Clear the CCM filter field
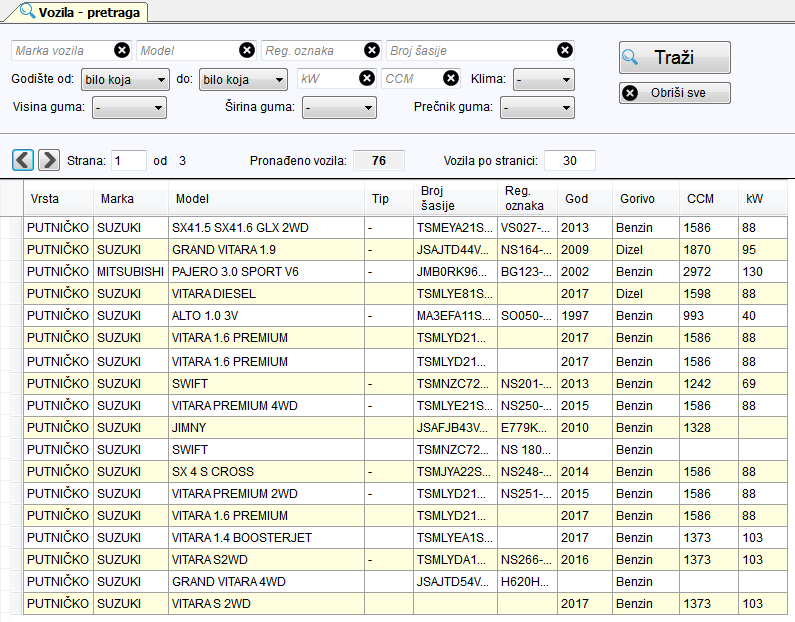The width and height of the screenshot is (795, 622). [451, 78]
